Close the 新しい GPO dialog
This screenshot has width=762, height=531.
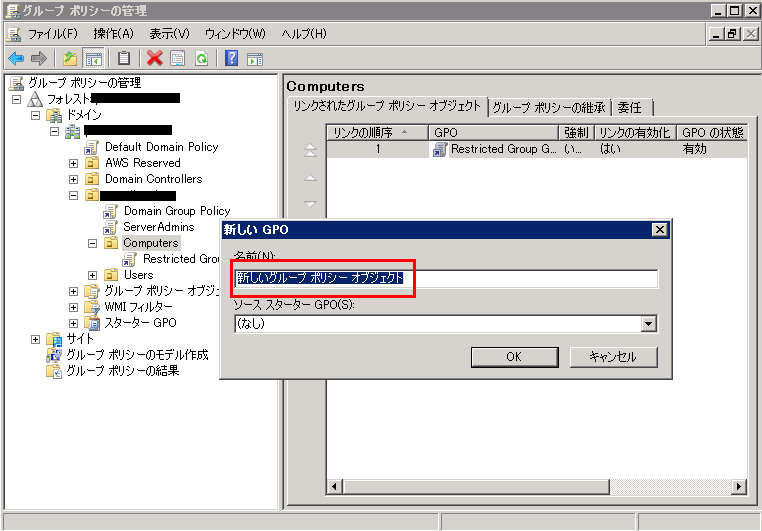click(659, 230)
